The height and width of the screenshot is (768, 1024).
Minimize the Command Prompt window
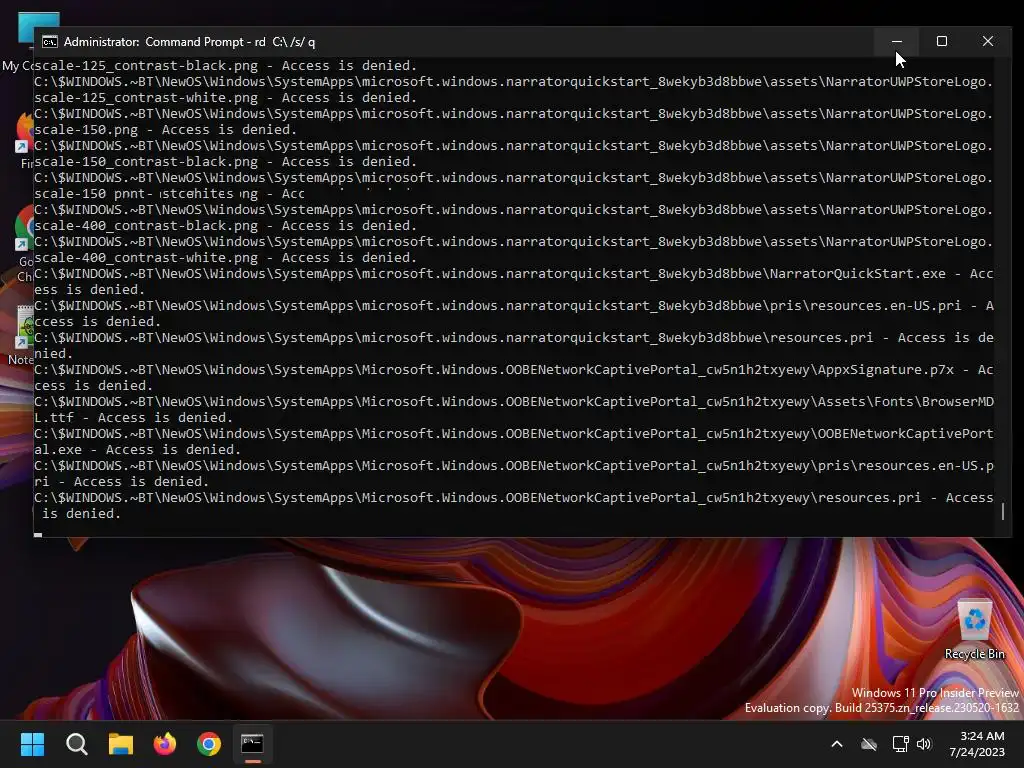(x=897, y=41)
